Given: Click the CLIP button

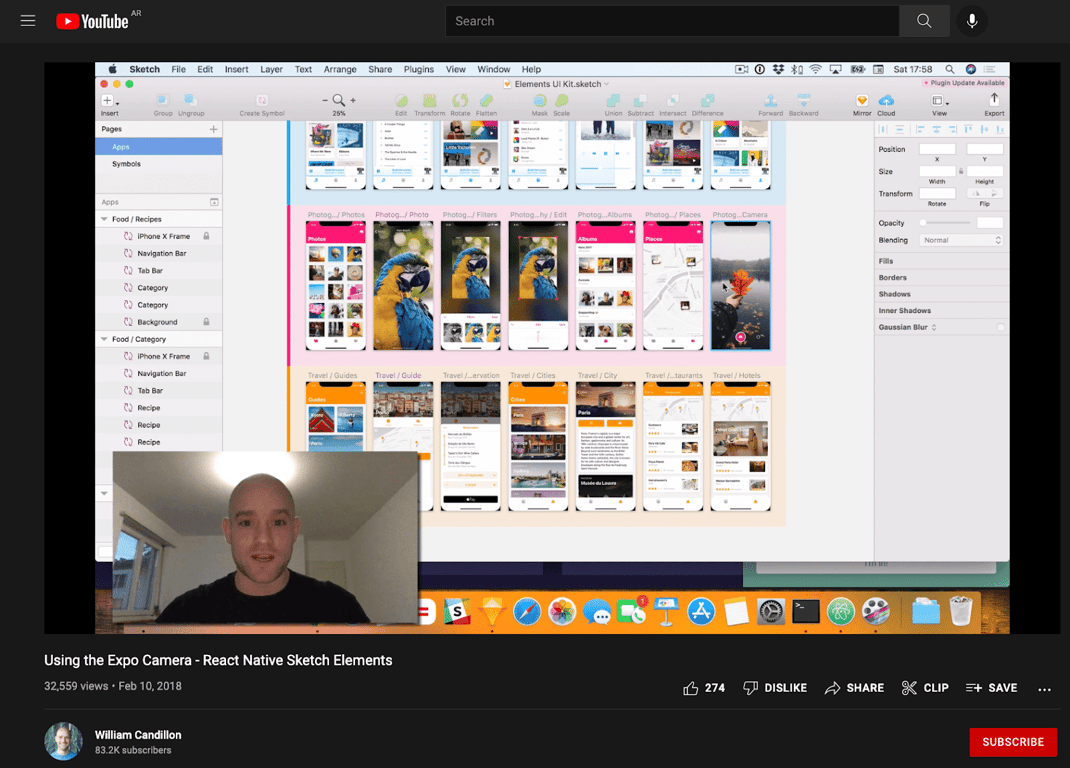Looking at the screenshot, I should (925, 688).
